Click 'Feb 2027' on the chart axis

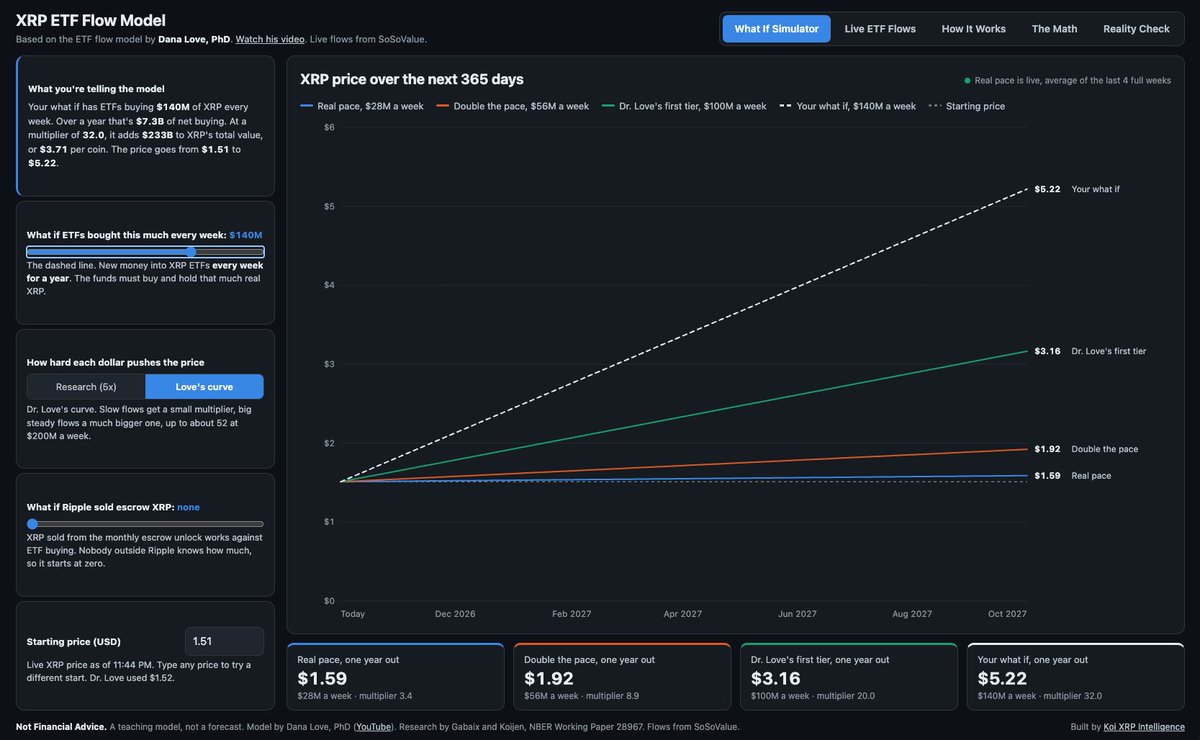(573, 614)
